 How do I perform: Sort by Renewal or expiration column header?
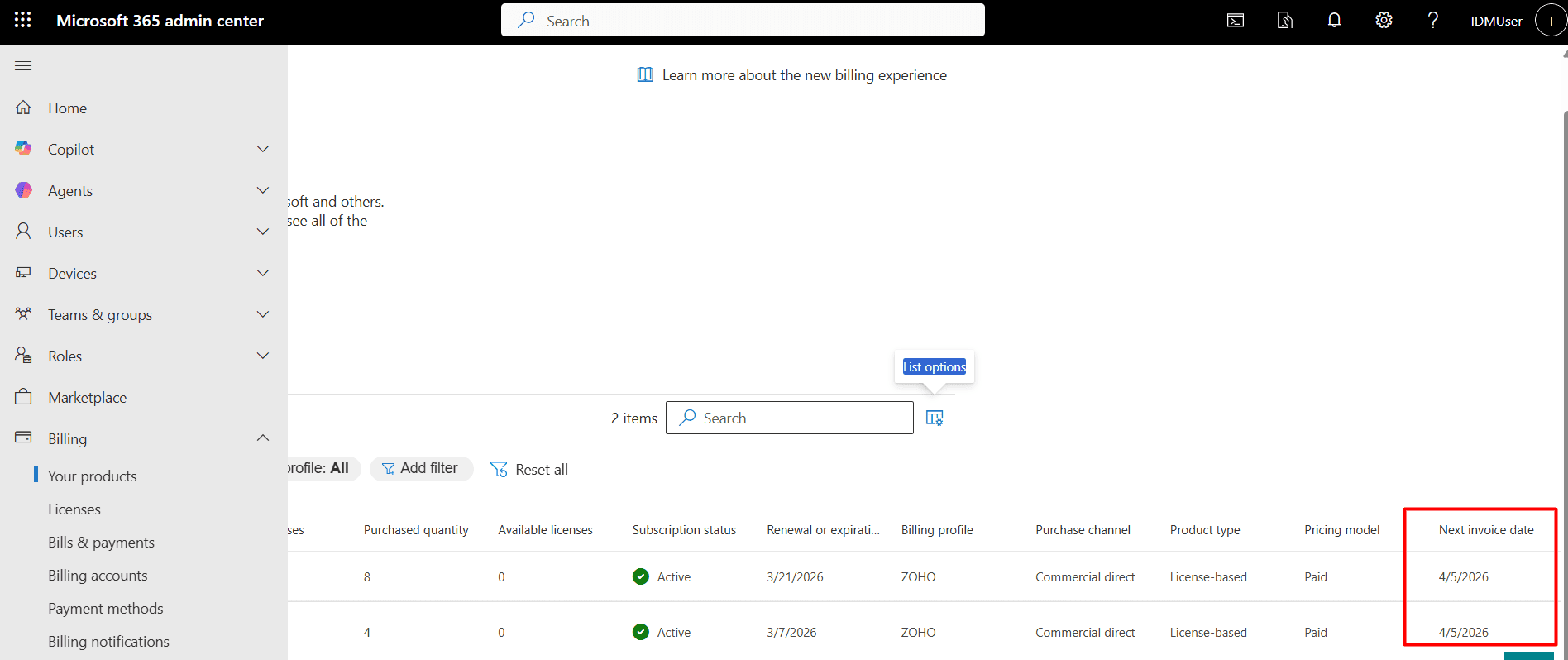(823, 529)
